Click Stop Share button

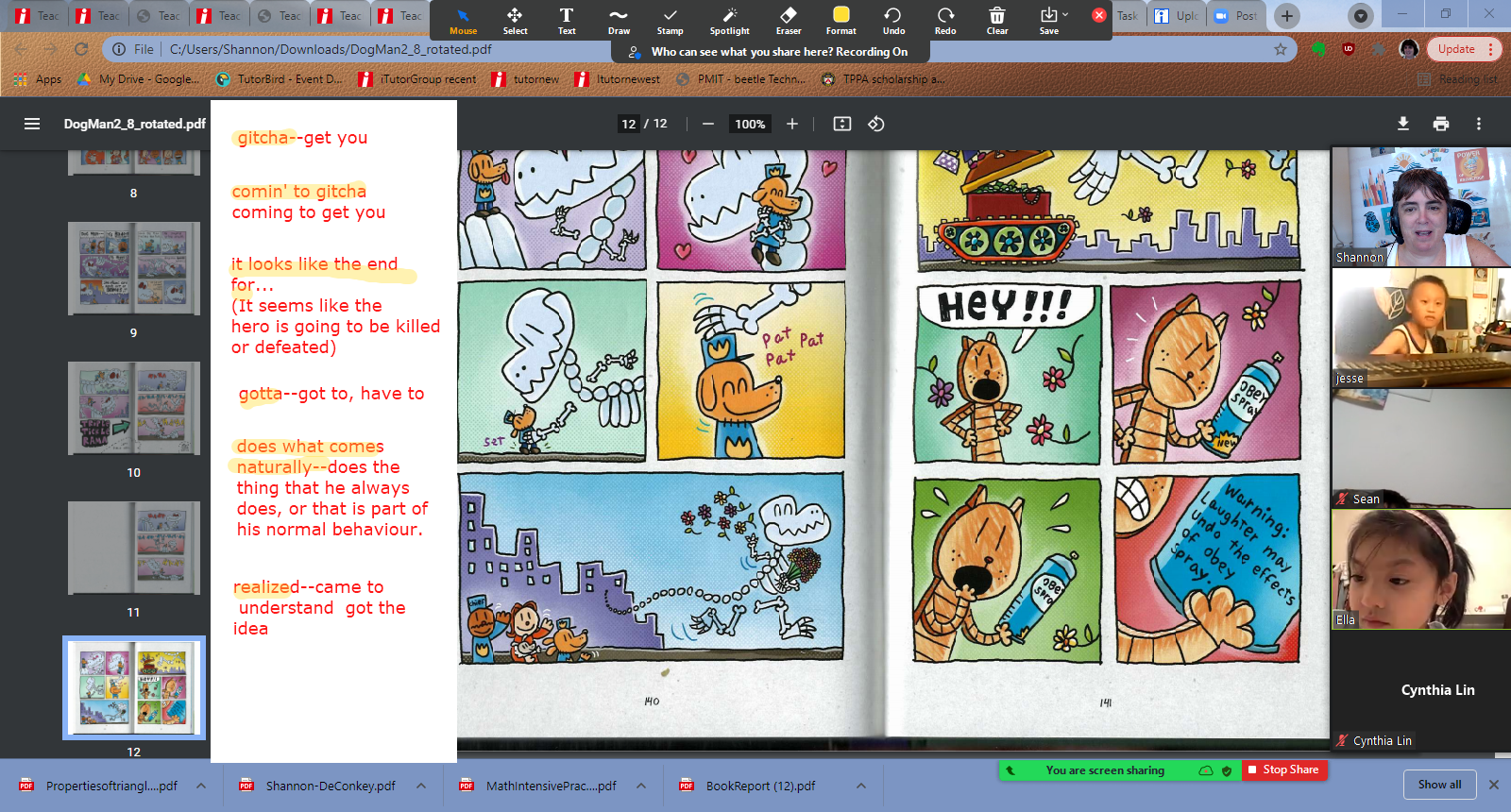click(1284, 770)
